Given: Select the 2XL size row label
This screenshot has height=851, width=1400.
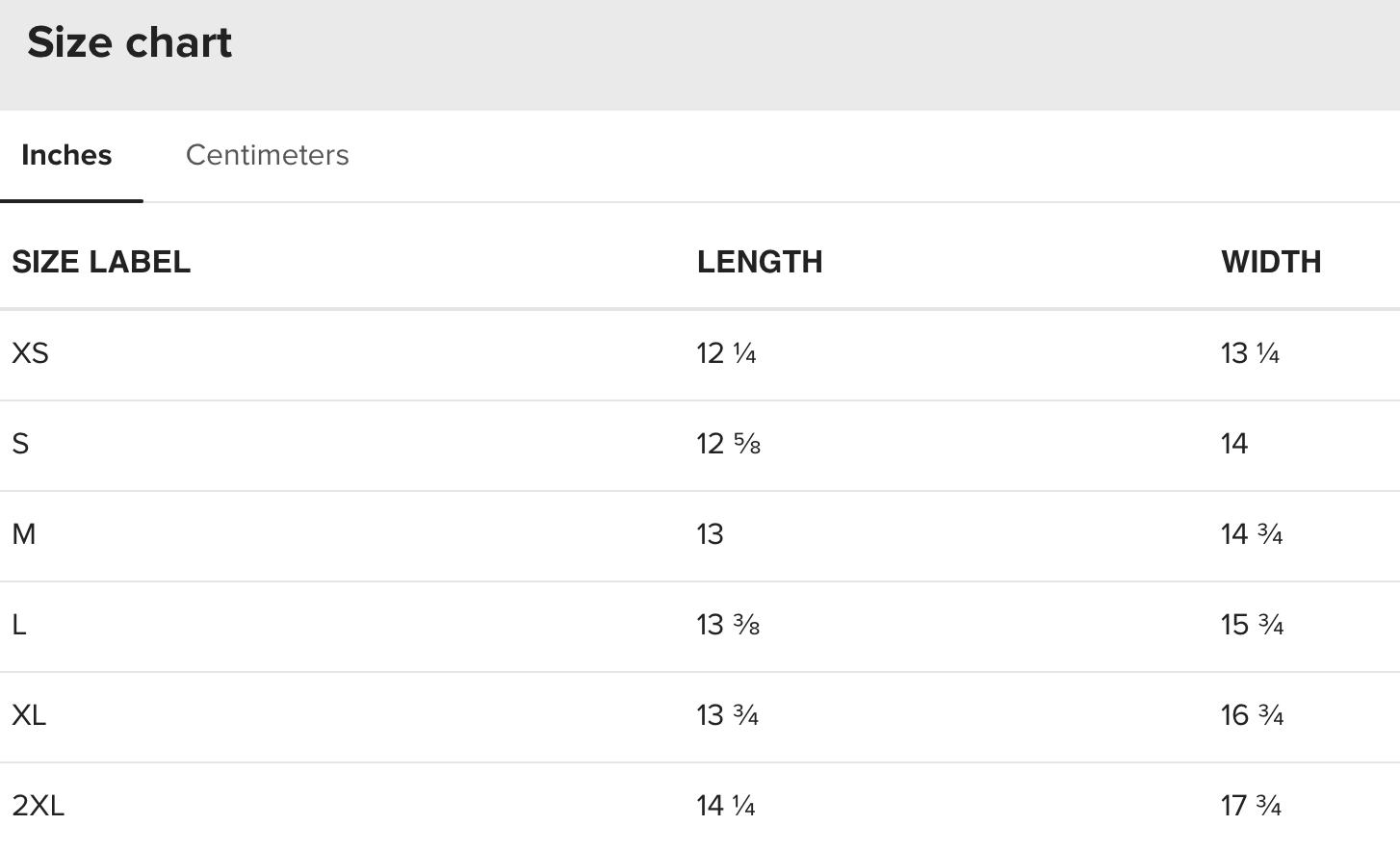Looking at the screenshot, I should [38, 806].
